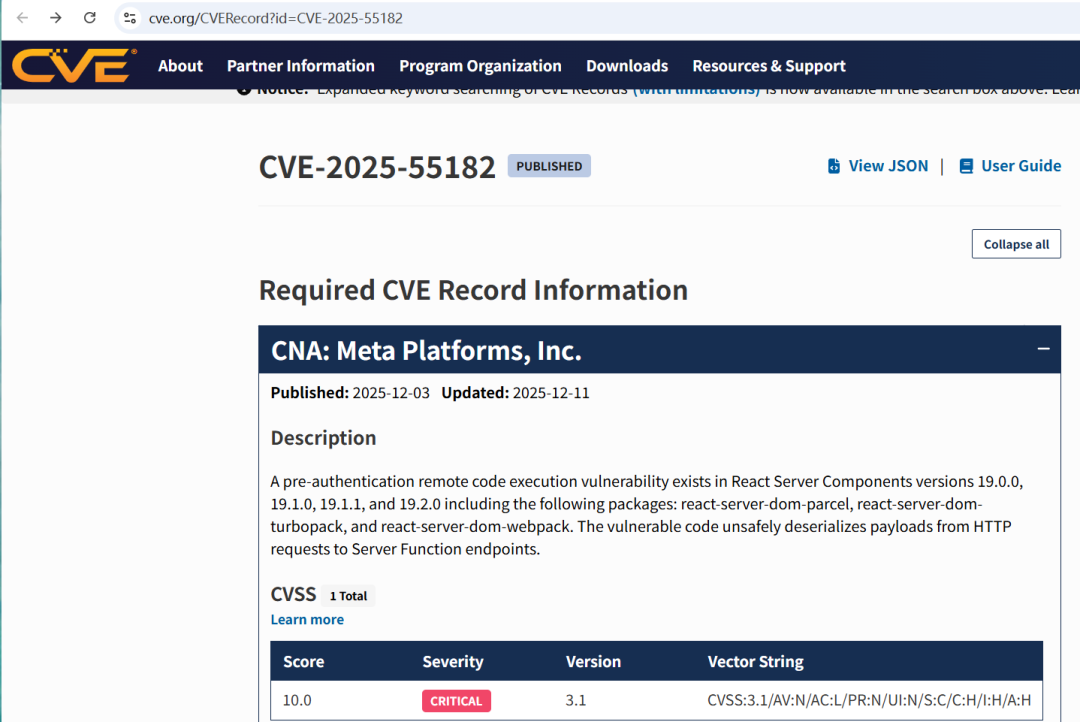Click the 10.0 score cell
Viewport: 1080px width, 722px height.
[297, 701]
